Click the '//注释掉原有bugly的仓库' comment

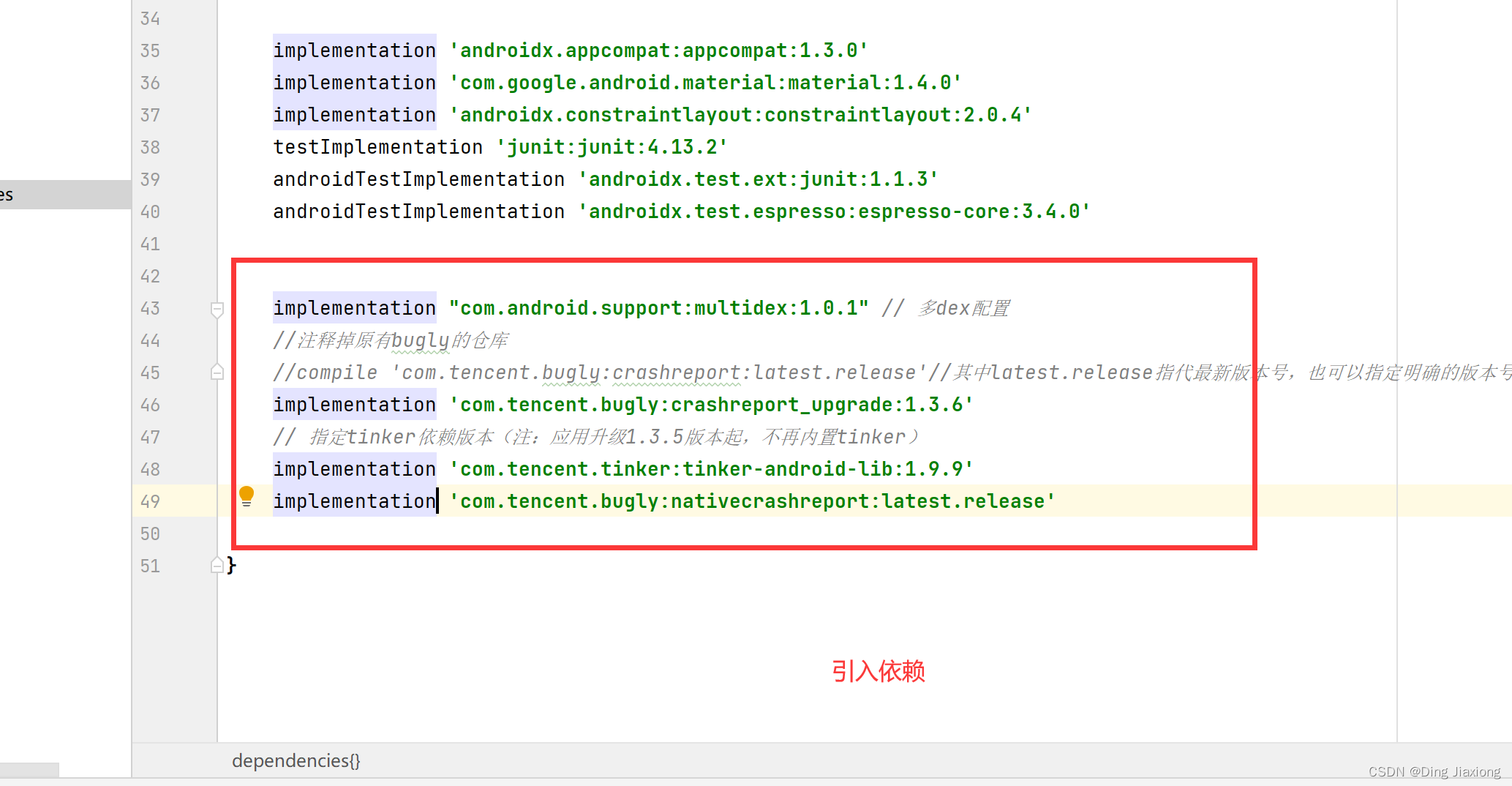pyautogui.click(x=391, y=340)
